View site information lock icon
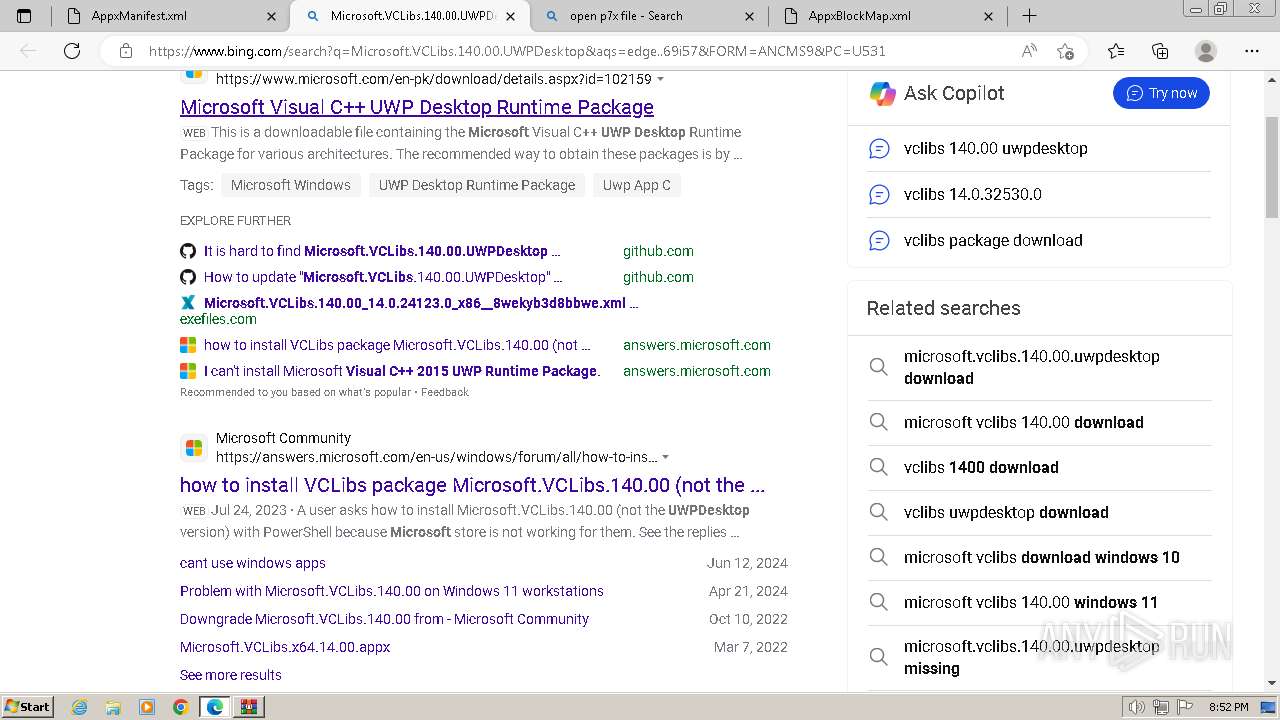 126,51
